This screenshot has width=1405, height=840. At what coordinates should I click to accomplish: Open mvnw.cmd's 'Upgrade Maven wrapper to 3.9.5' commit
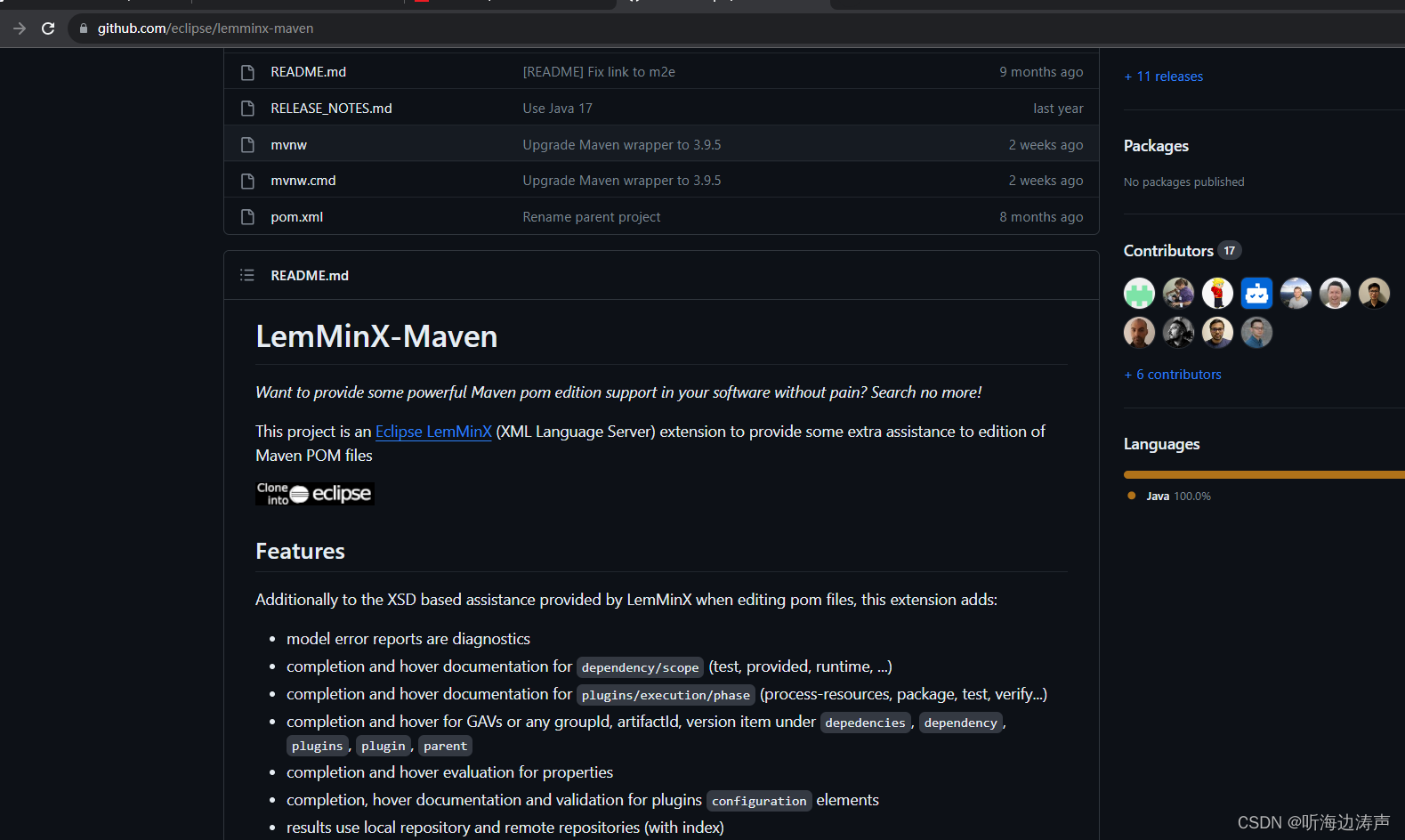622,181
